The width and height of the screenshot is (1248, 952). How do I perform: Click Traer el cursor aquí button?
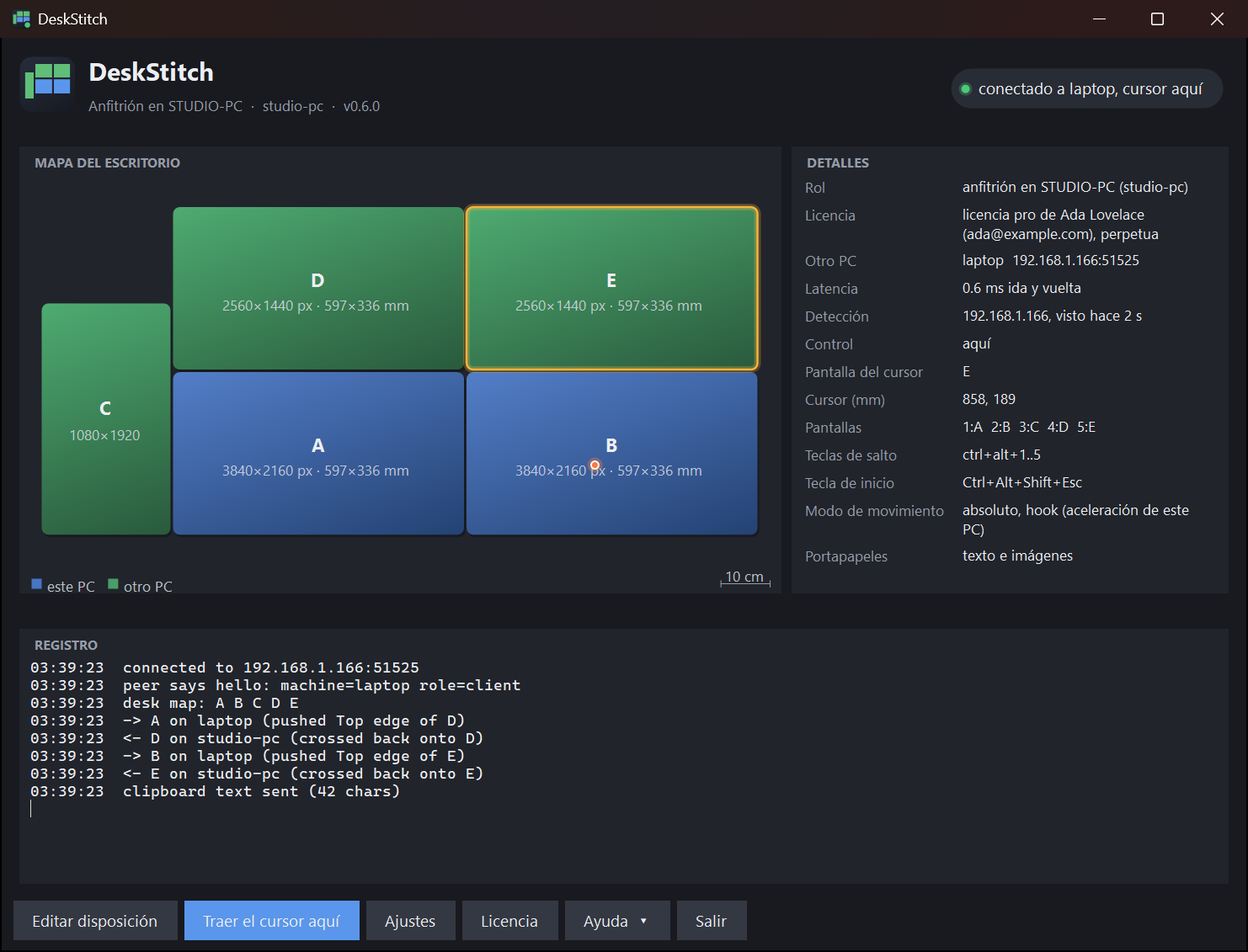pos(272,921)
